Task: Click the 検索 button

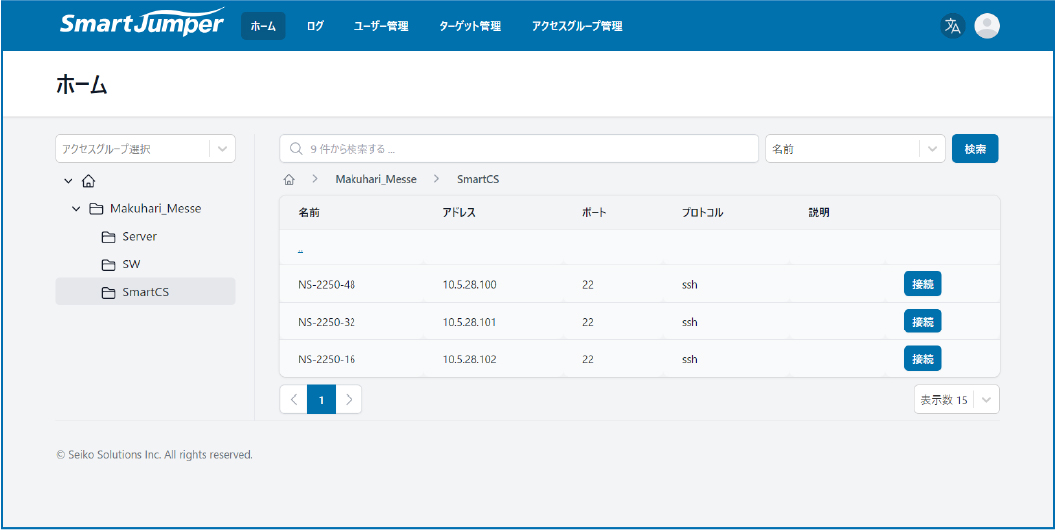Action: 975,149
